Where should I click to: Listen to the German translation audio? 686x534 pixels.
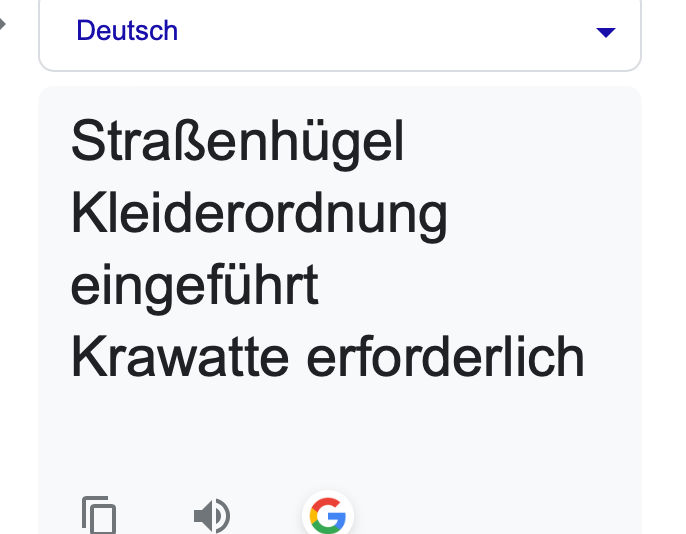point(211,516)
